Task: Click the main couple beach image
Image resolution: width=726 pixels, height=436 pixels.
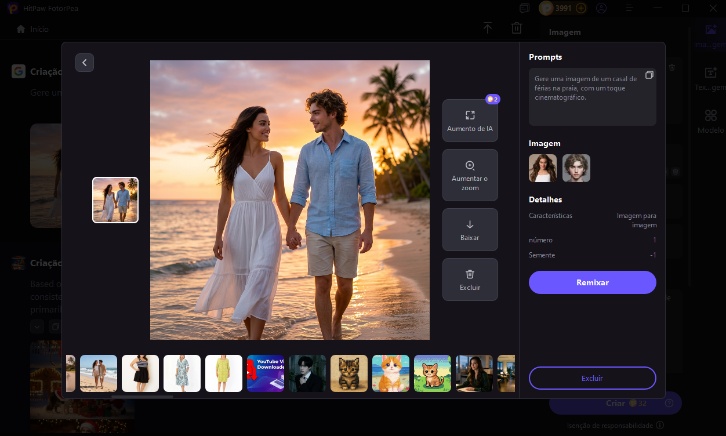Action: pyautogui.click(x=290, y=200)
